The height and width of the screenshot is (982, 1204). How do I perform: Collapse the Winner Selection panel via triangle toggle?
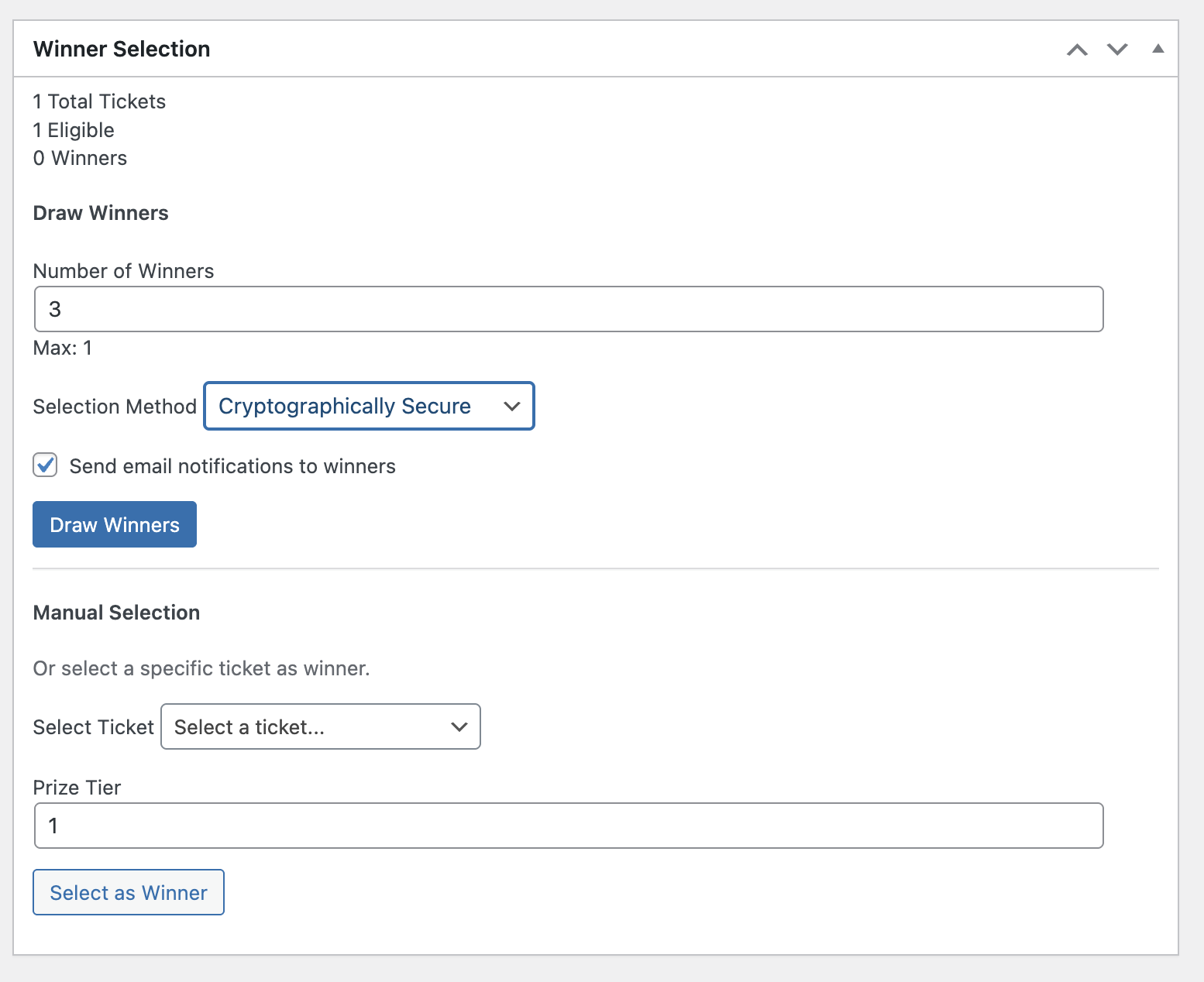click(1158, 49)
